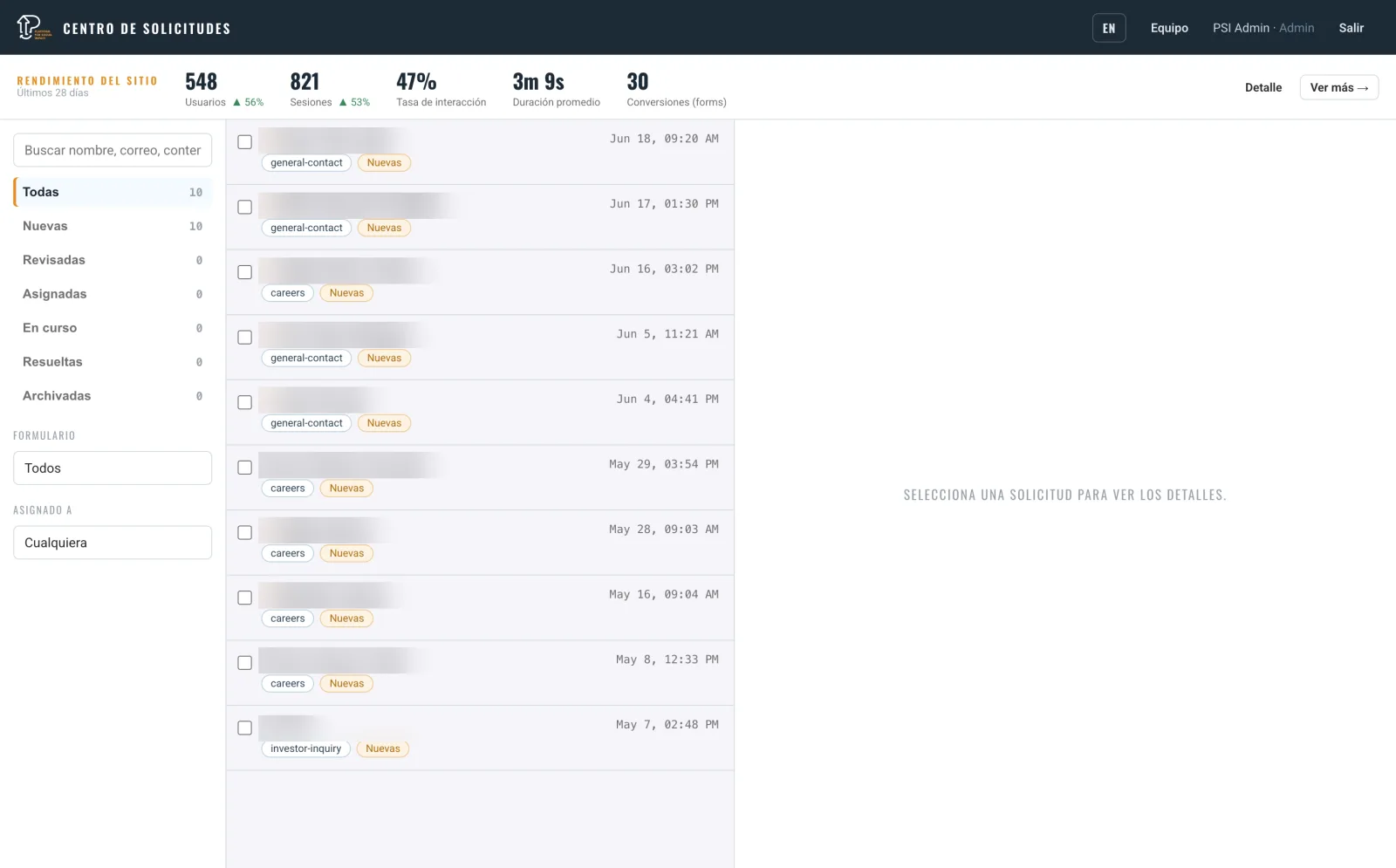Check the Jun 16, 03:02 PM request
1396x868 pixels.
[245, 272]
